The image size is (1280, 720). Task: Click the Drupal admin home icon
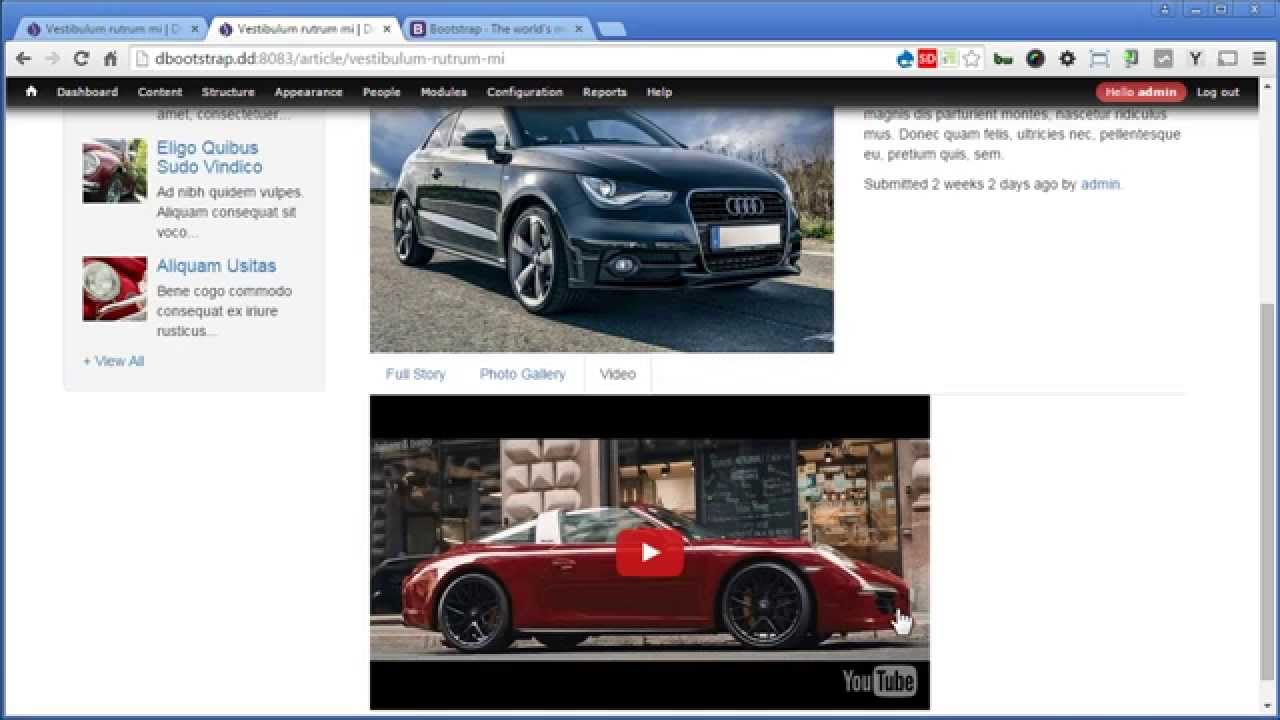(31, 91)
